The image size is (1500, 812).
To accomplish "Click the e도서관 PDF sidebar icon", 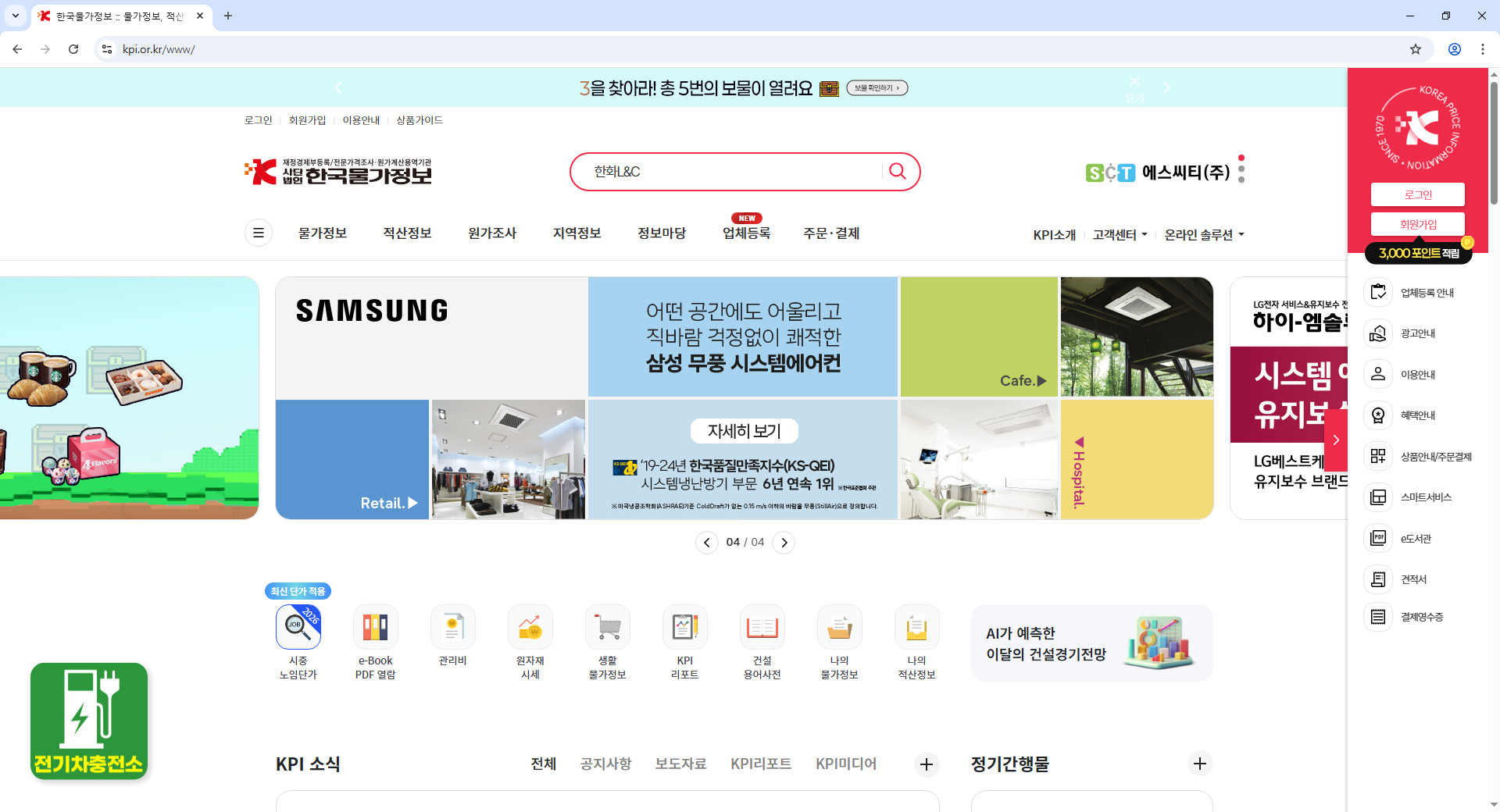I will point(1378,538).
